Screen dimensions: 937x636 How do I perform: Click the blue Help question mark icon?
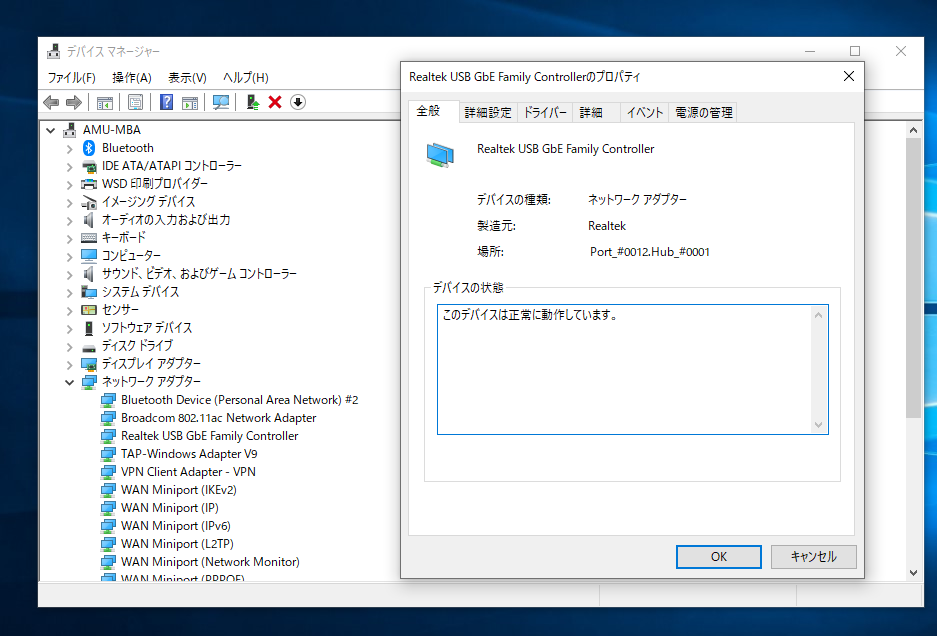click(166, 102)
